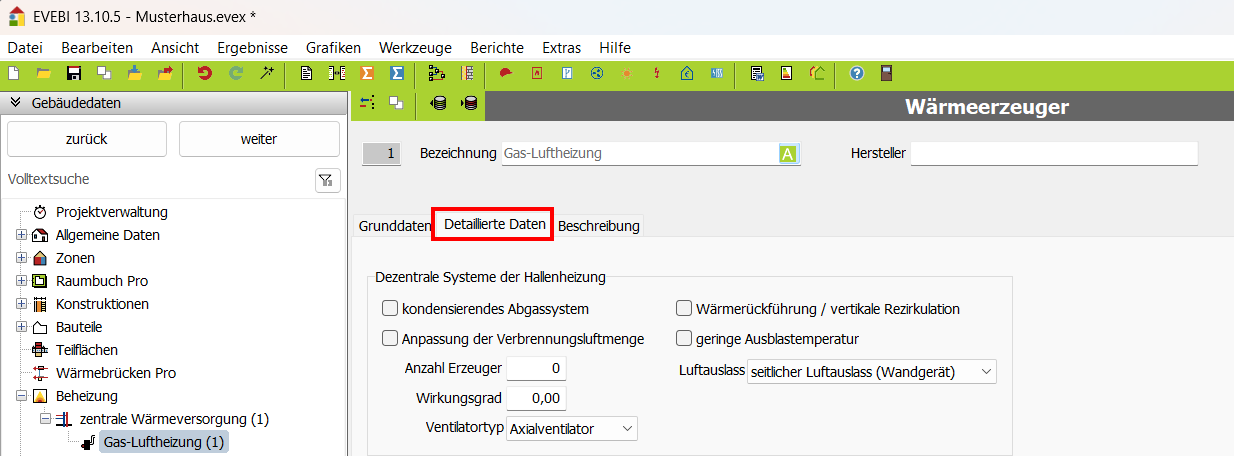The image size is (1234, 456).
Task: Toggle Anpassung der Verbrennungsluftmenge checkbox
Action: (390, 339)
